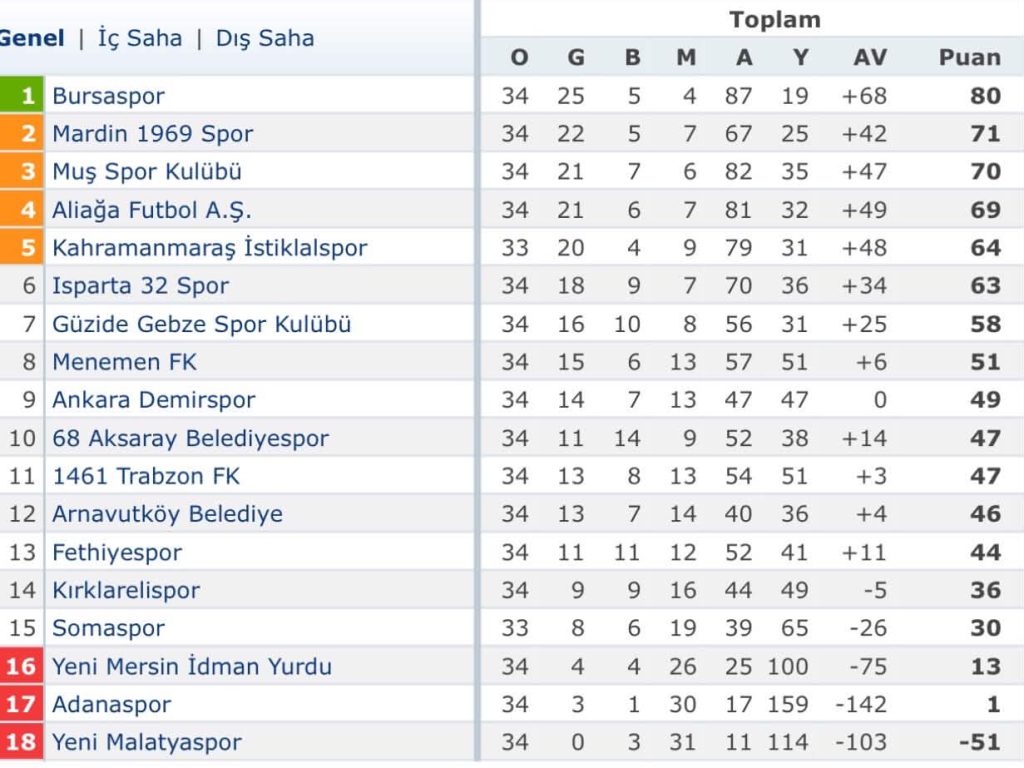The height and width of the screenshot is (768, 1024).
Task: Open the Adanaspor team page
Action: tap(113, 704)
